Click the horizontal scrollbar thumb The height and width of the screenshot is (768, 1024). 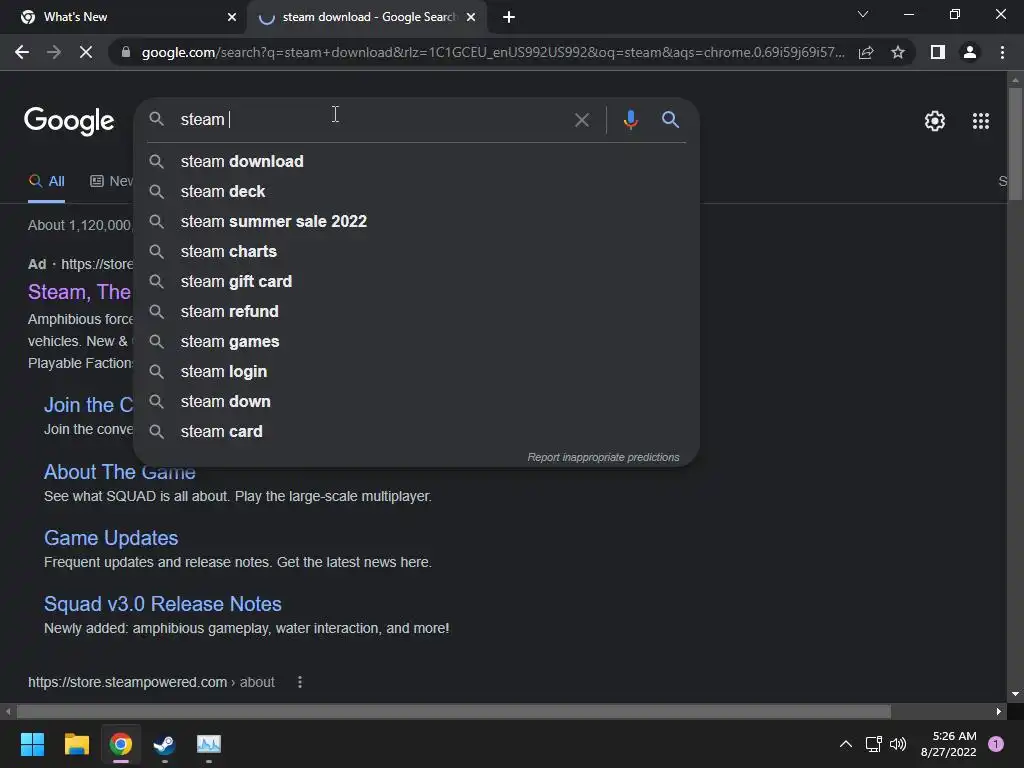click(453, 711)
